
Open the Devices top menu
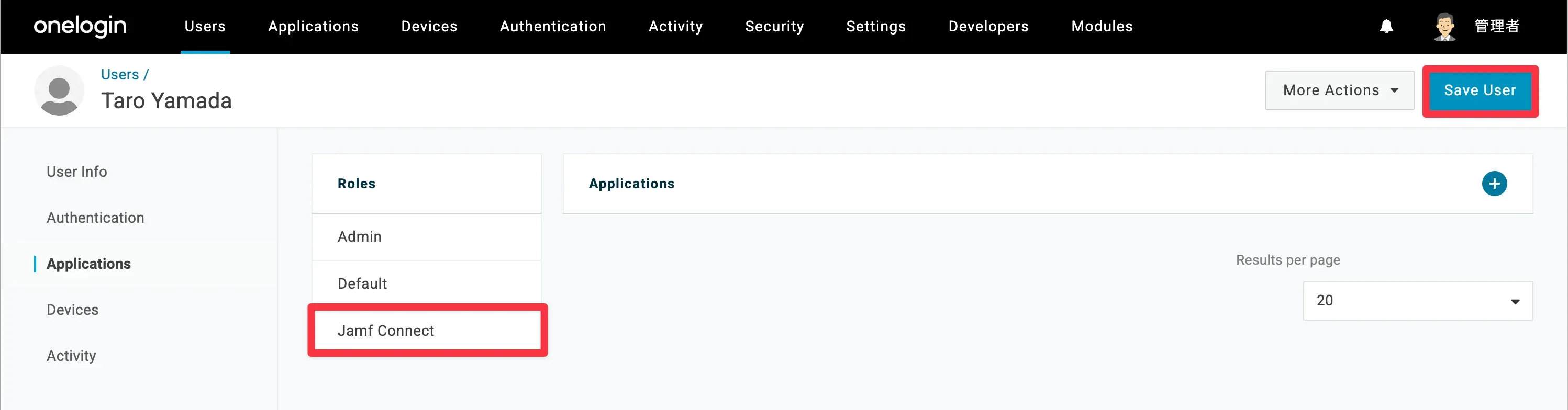tap(429, 26)
